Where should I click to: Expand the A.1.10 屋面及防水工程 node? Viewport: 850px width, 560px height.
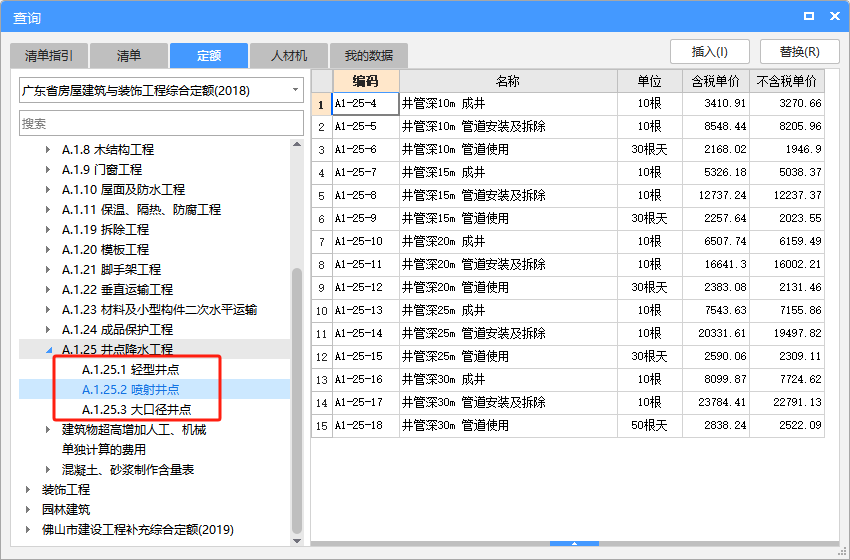[48, 189]
